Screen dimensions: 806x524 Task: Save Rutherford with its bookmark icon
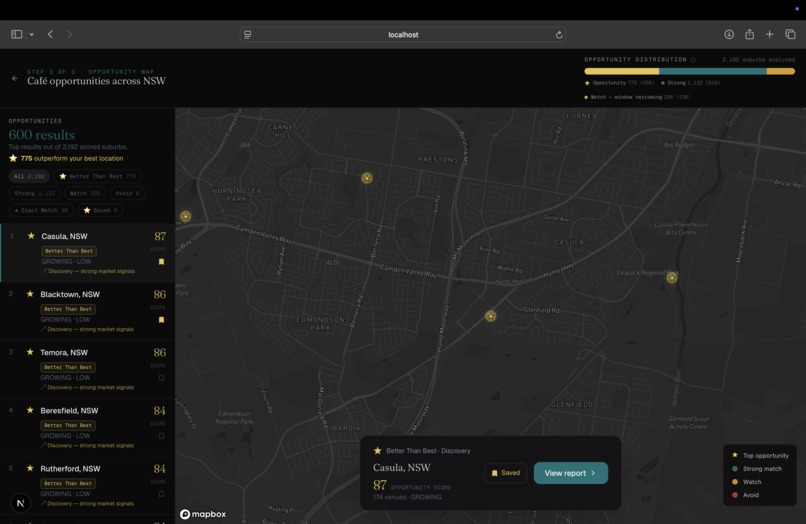coord(161,494)
